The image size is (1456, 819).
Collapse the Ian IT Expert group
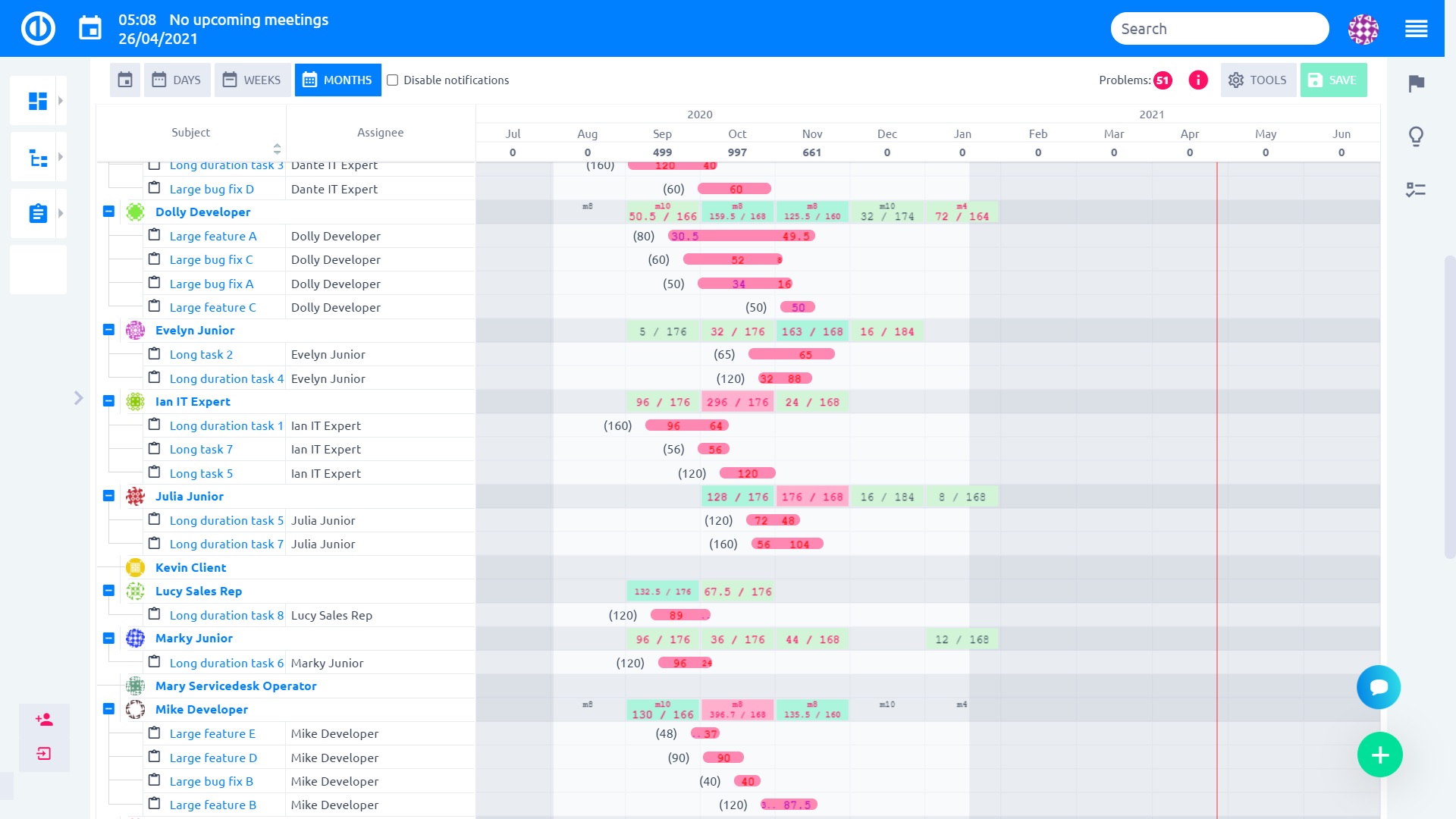click(108, 401)
